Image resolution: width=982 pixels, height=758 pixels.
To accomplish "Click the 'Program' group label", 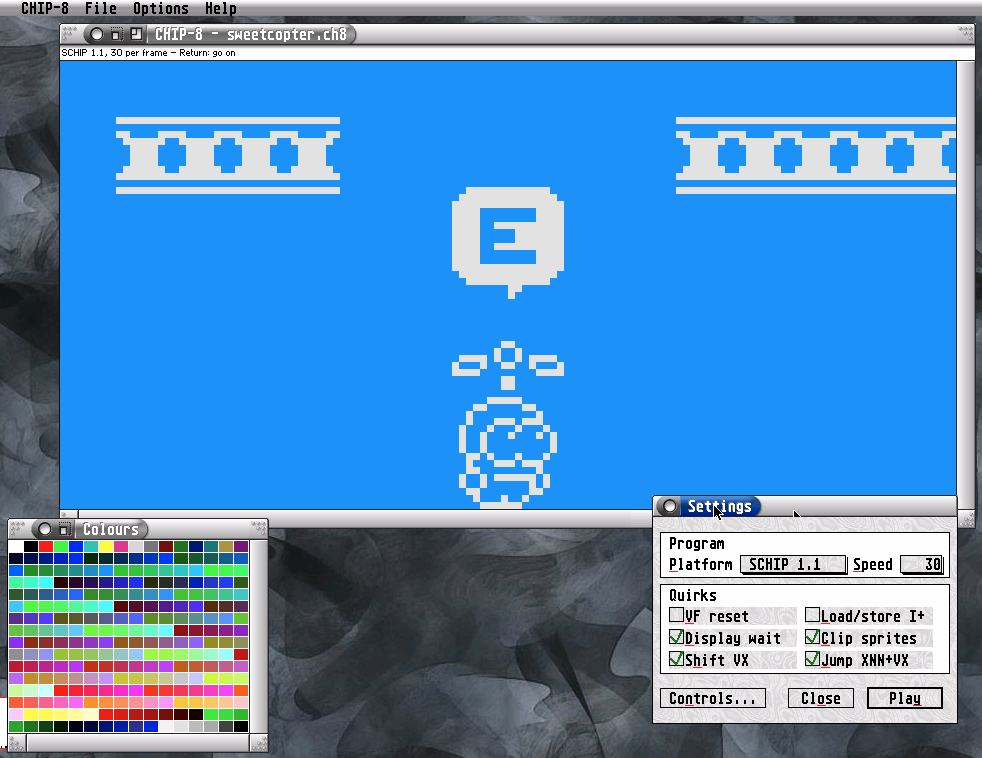I will 696,544.
